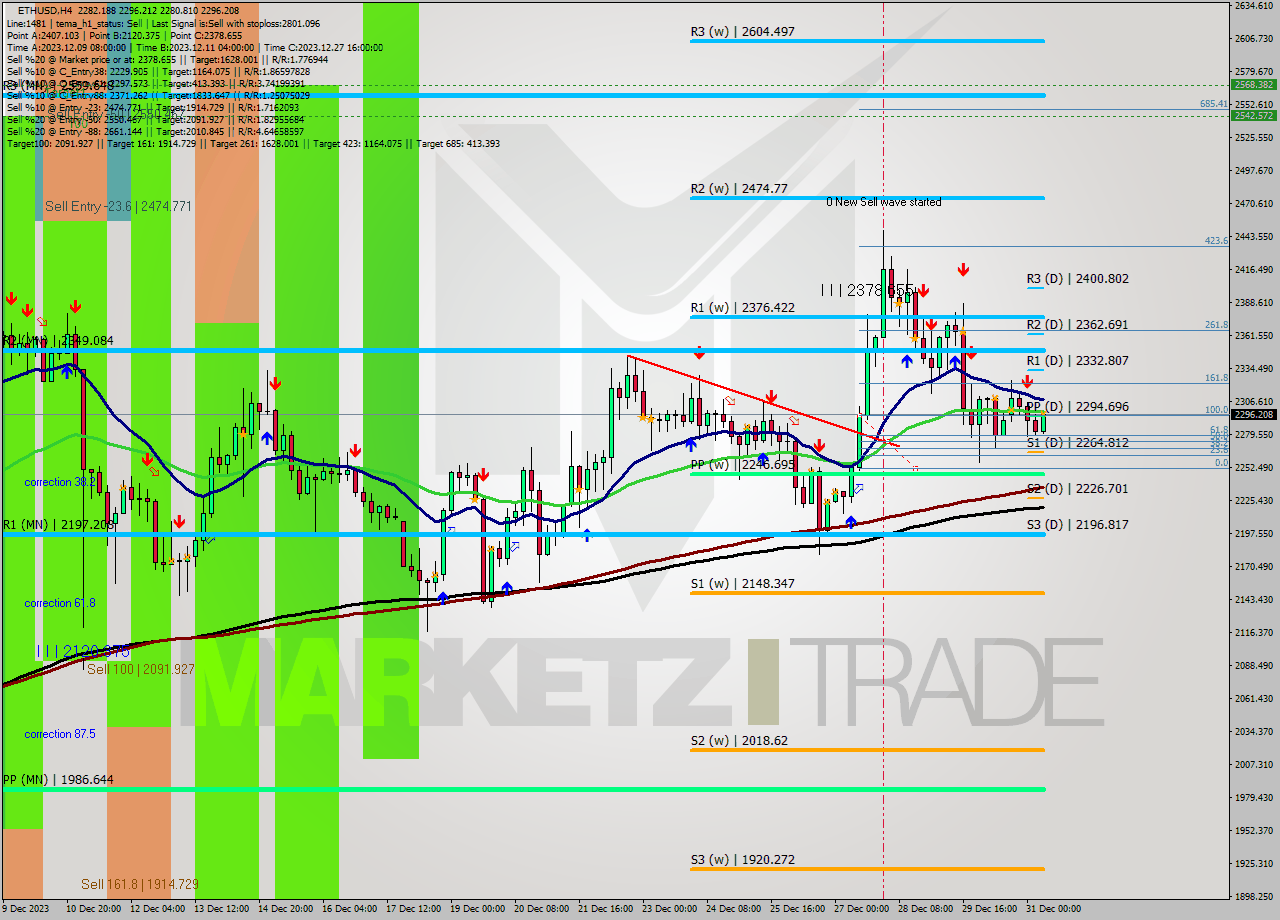Click the '17 Dec 12:00' time axis label
Image resolution: width=1280 pixels, height=920 pixels.
tap(413, 909)
